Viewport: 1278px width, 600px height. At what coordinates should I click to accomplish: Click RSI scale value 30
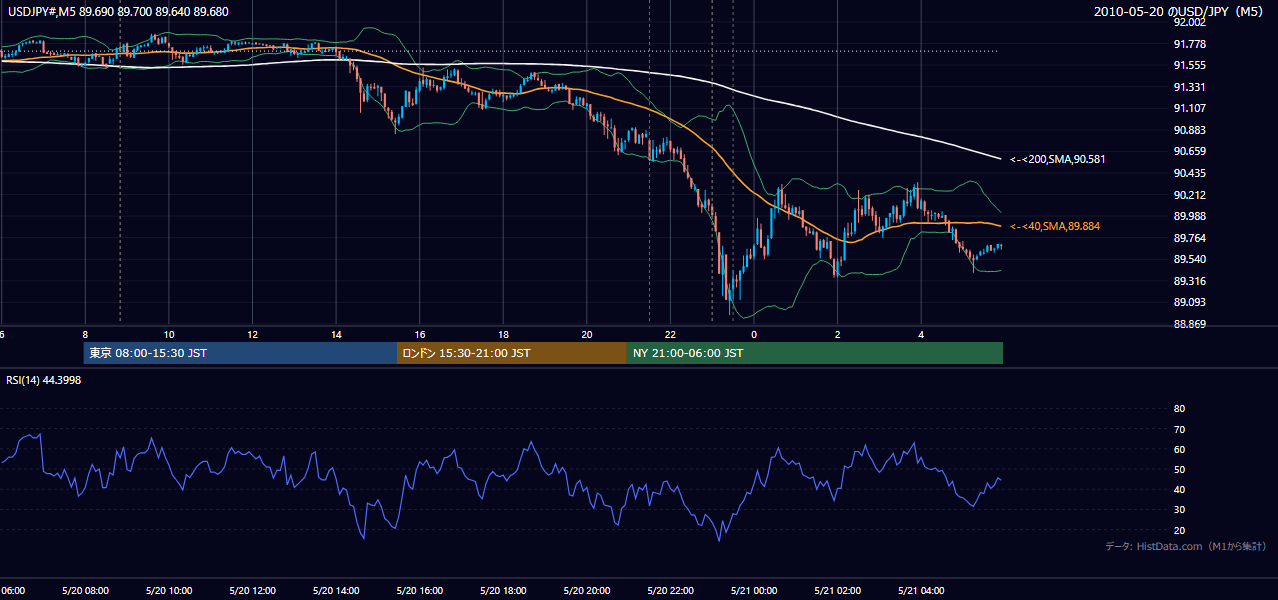(x=1179, y=509)
